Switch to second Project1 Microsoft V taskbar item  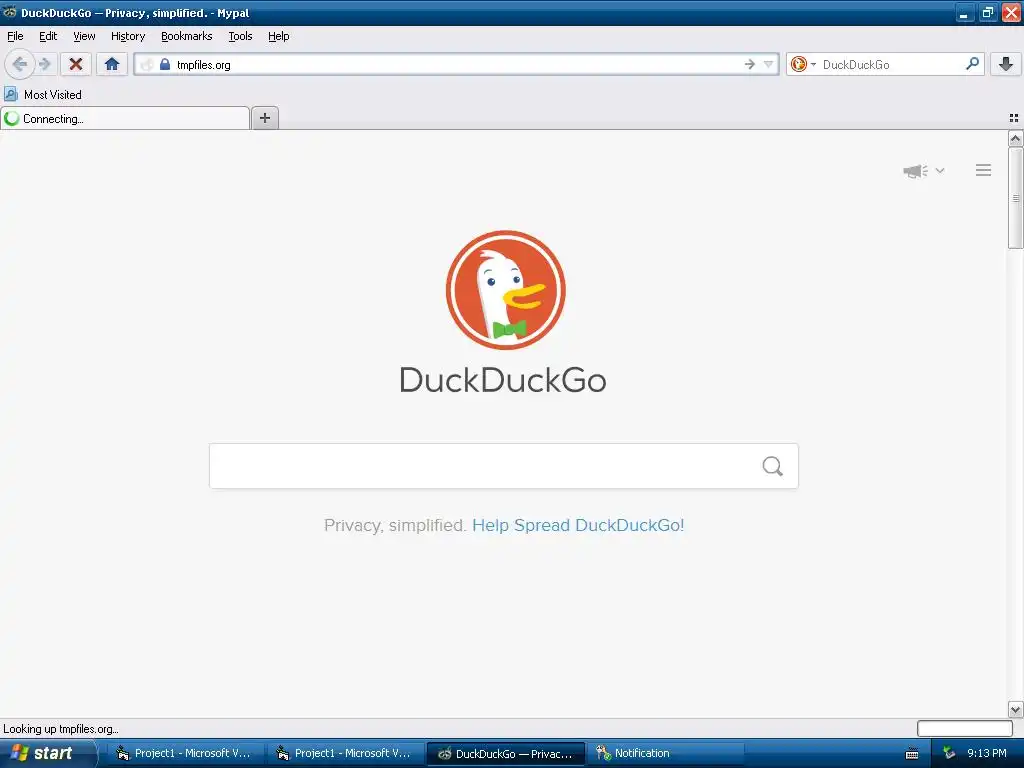click(344, 754)
